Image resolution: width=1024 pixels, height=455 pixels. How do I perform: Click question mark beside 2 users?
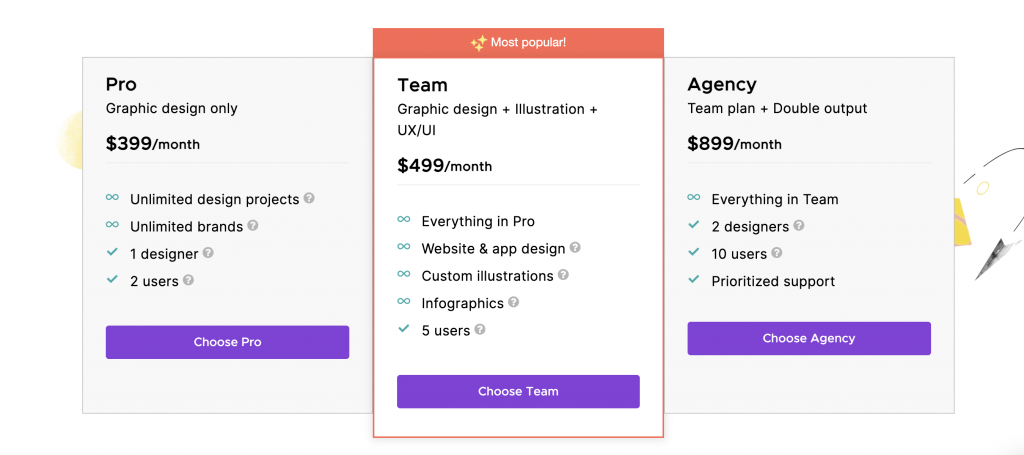[x=188, y=280]
